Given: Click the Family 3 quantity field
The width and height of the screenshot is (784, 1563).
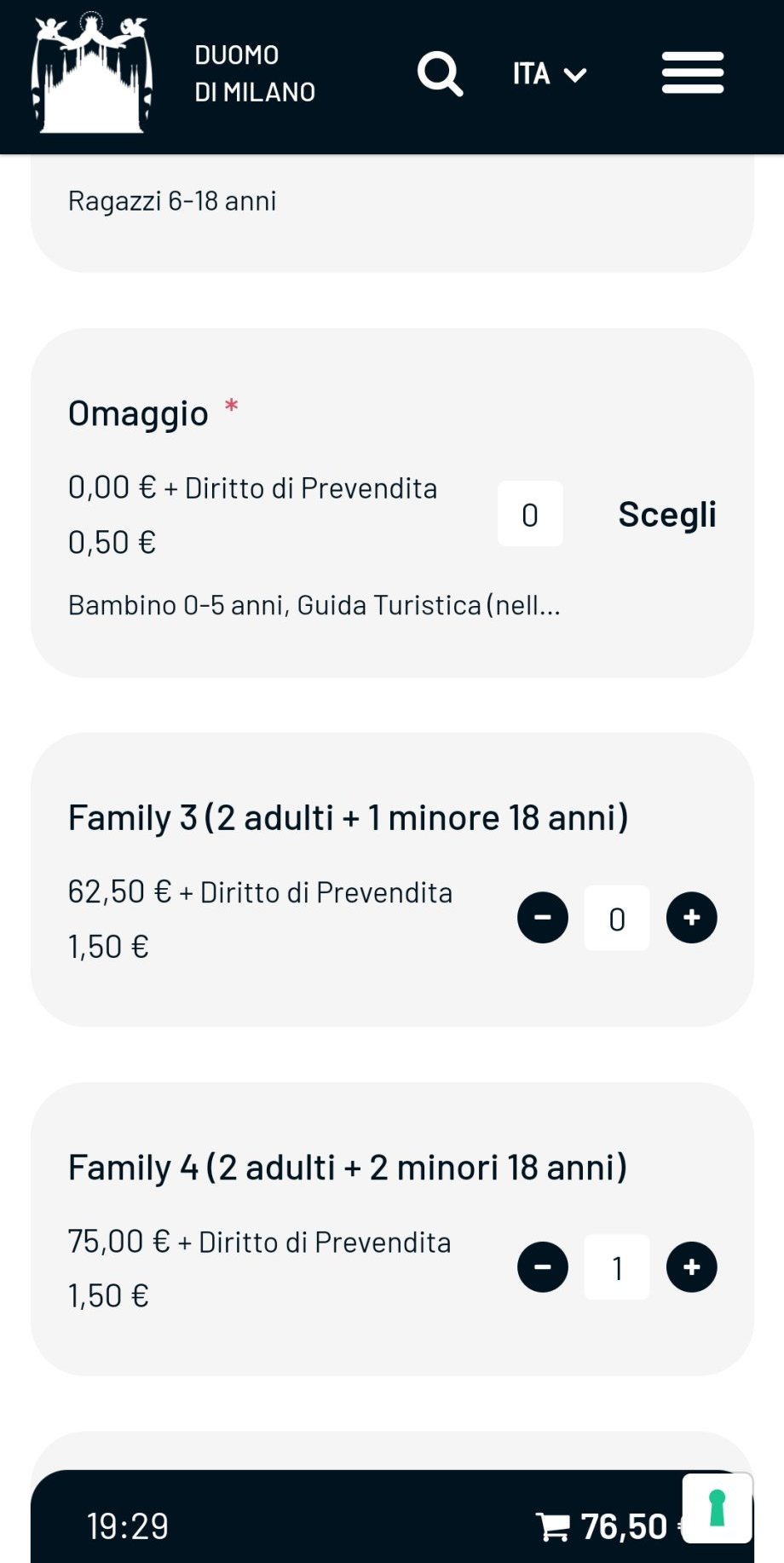Looking at the screenshot, I should [617, 919].
